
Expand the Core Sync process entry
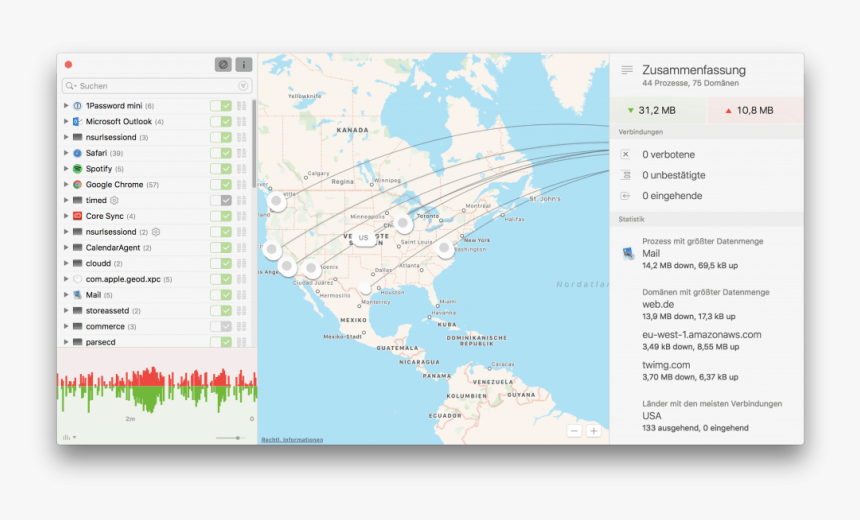[66, 216]
